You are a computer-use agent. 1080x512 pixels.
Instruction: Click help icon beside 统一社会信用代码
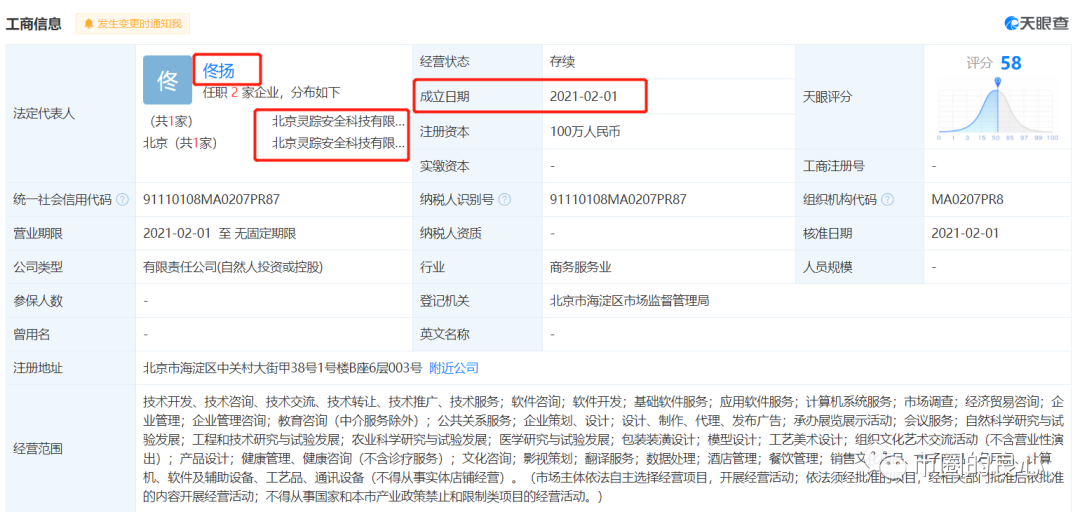122,200
